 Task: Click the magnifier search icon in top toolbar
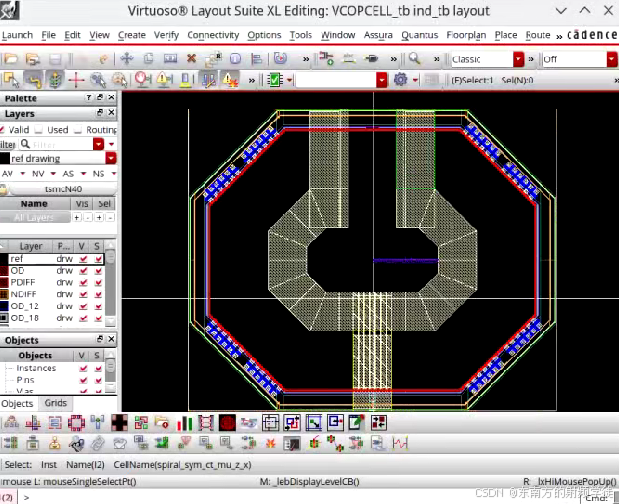point(414,59)
